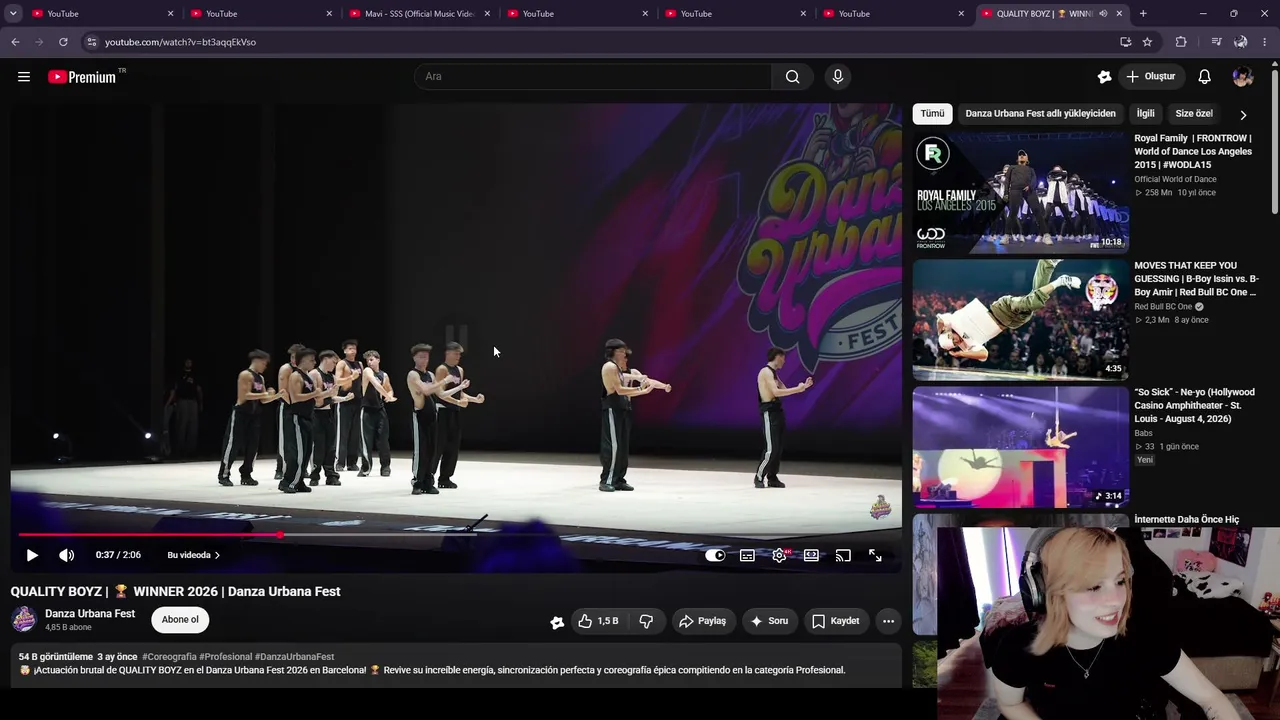Click the youtube.com address bar URL
The image size is (1280, 720).
(x=180, y=42)
